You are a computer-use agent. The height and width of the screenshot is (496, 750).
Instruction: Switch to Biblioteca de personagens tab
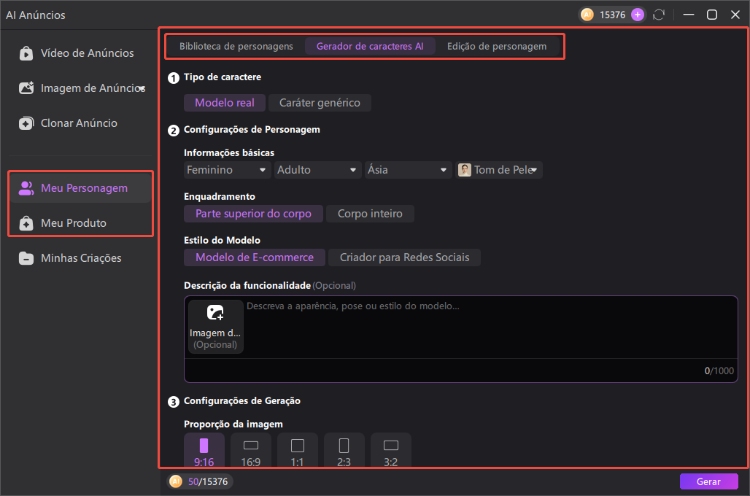click(x=236, y=46)
